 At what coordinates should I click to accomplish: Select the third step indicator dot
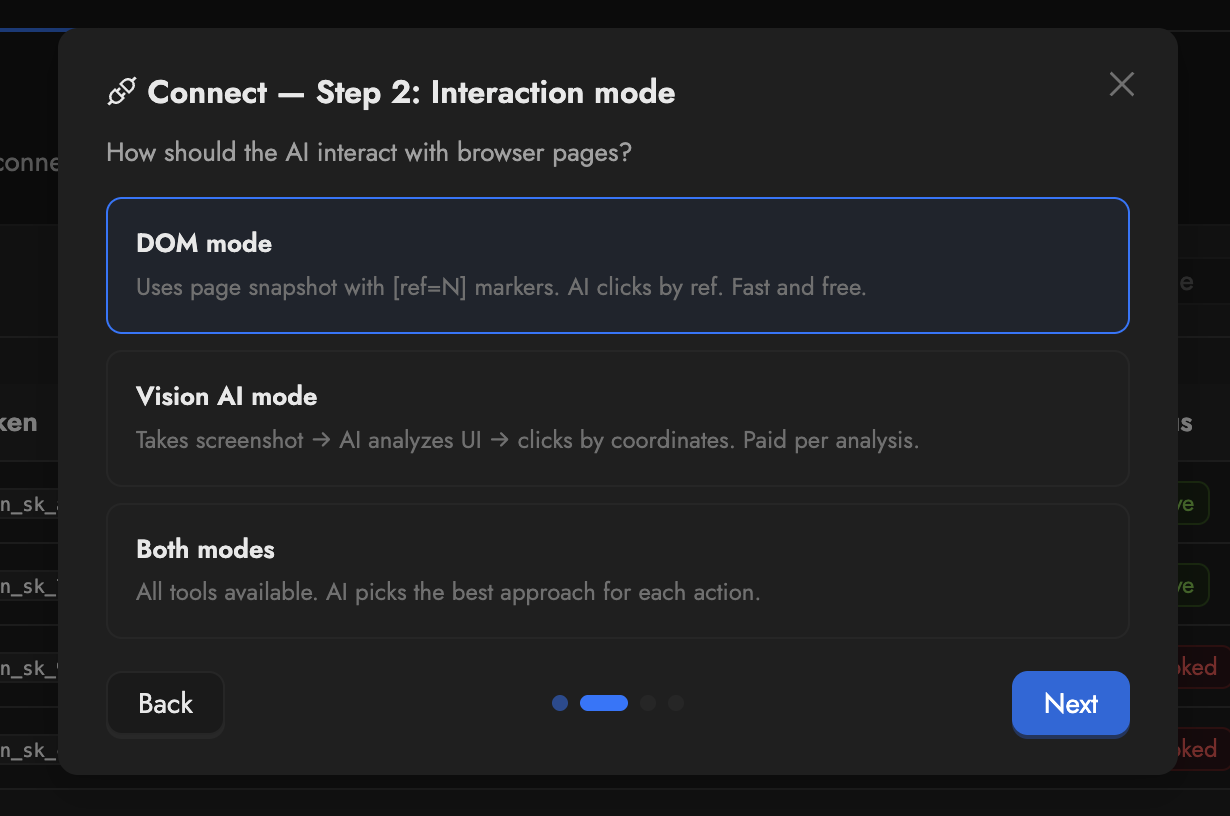(648, 703)
